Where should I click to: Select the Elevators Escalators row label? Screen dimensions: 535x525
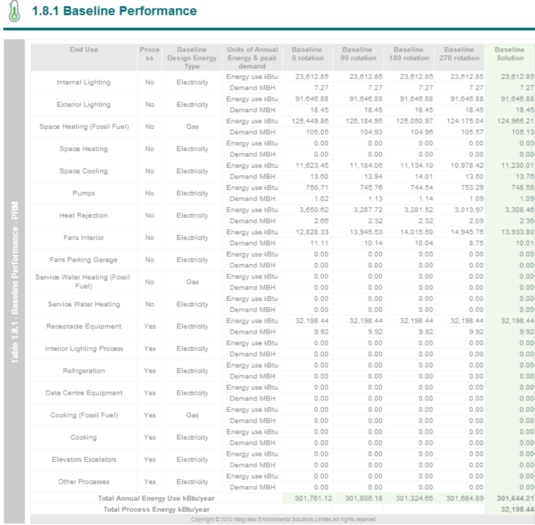[x=84, y=460]
